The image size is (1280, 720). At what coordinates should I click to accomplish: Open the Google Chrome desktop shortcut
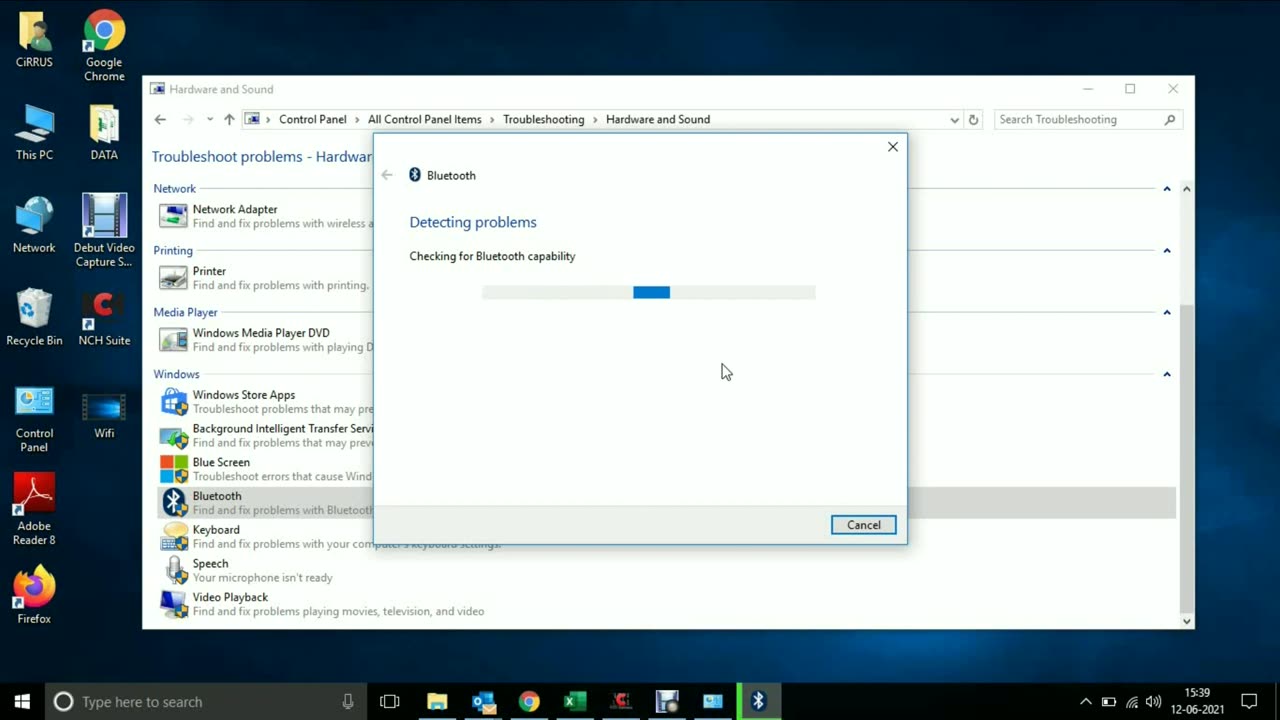pyautogui.click(x=104, y=46)
